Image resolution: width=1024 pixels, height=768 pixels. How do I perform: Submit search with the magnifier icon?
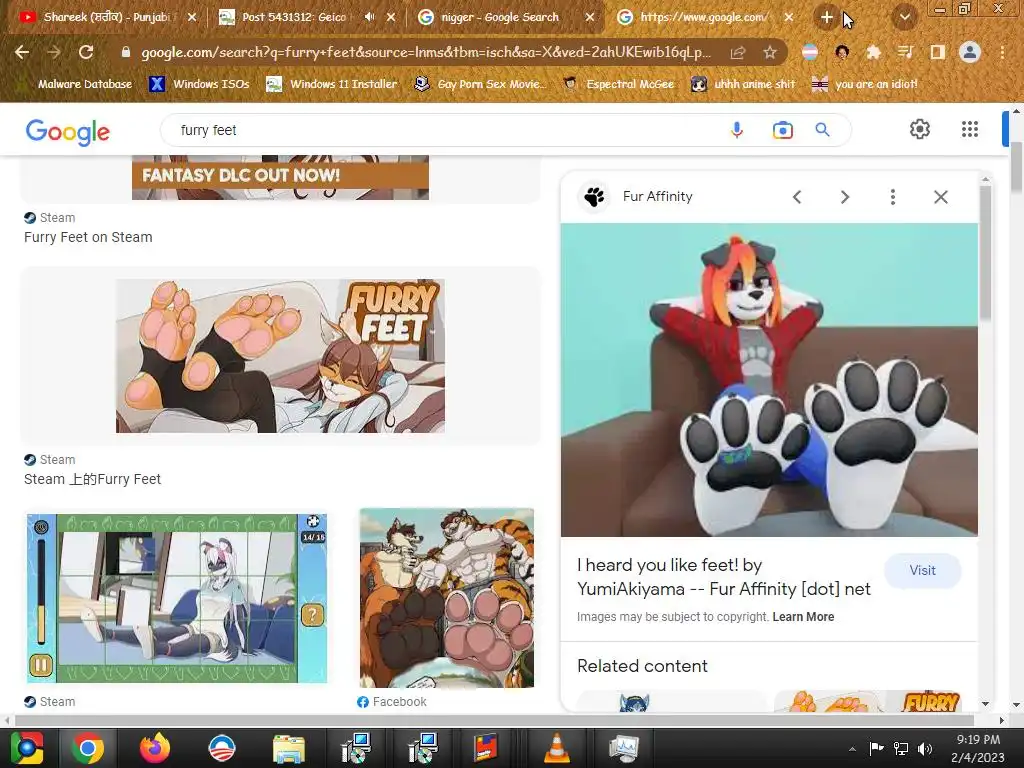point(822,130)
